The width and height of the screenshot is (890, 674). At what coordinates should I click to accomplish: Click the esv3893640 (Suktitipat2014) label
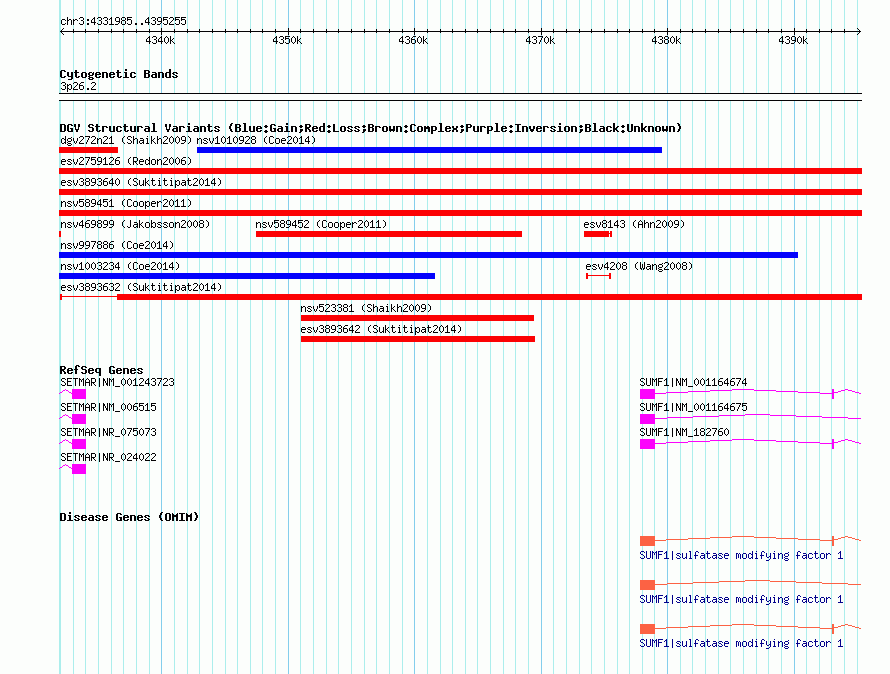pyautogui.click(x=141, y=182)
